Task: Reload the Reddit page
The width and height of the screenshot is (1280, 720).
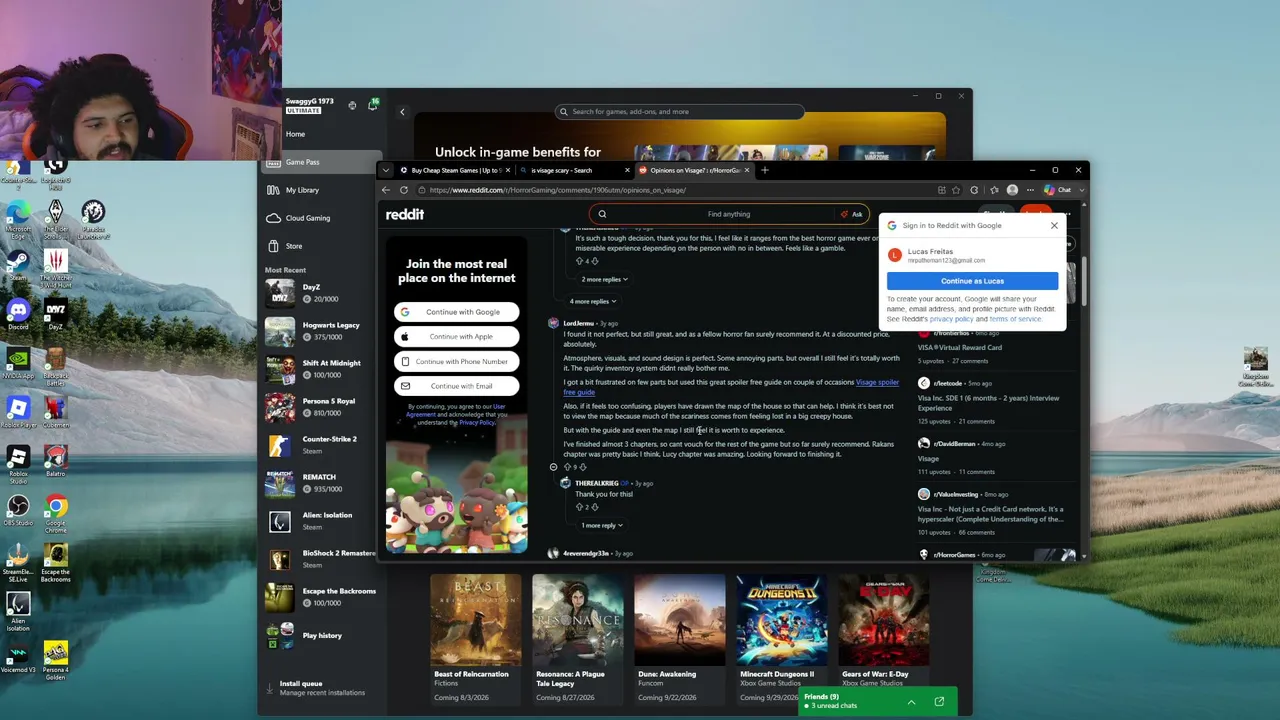Action: point(404,190)
